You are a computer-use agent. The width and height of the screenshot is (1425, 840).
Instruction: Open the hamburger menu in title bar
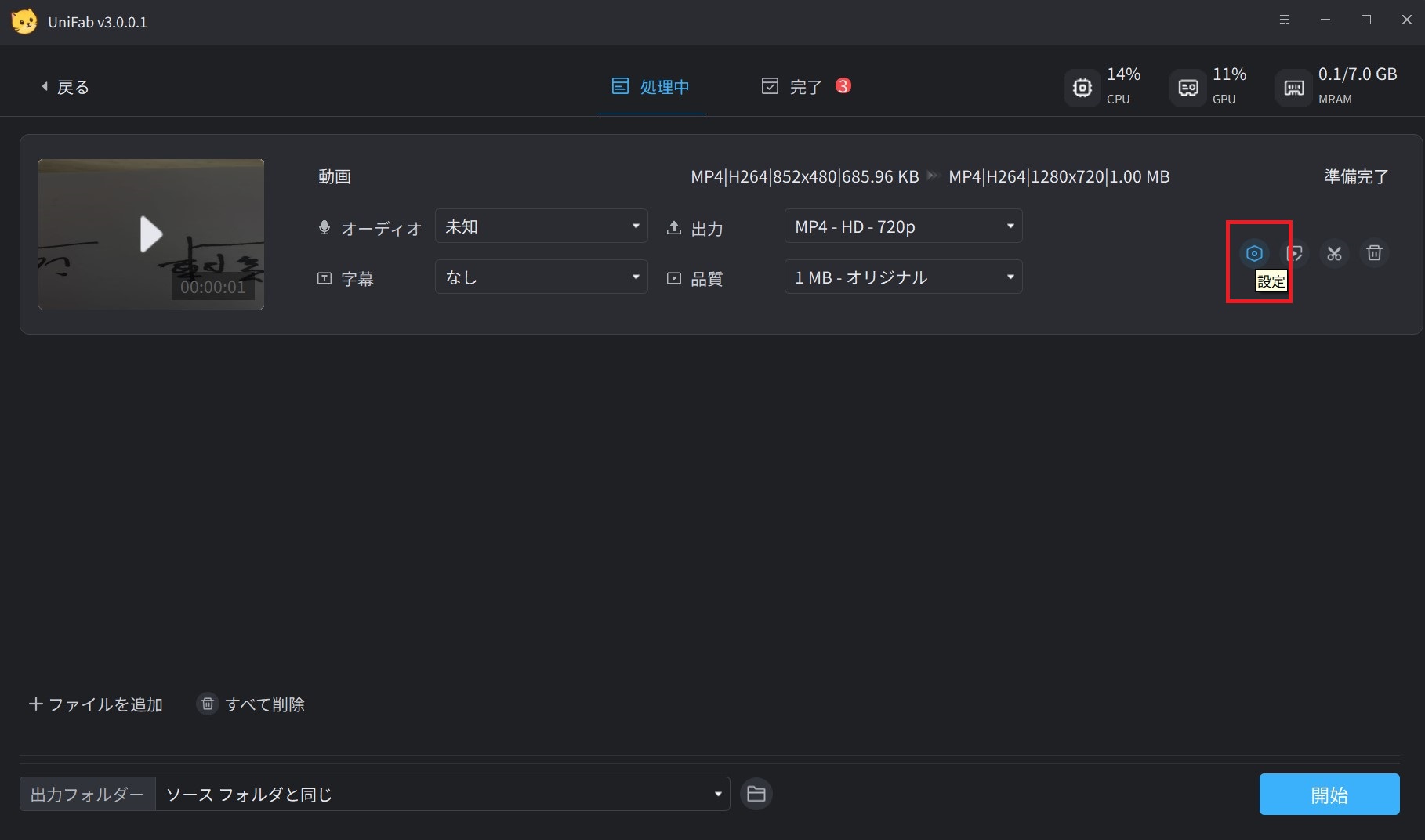point(1285,20)
